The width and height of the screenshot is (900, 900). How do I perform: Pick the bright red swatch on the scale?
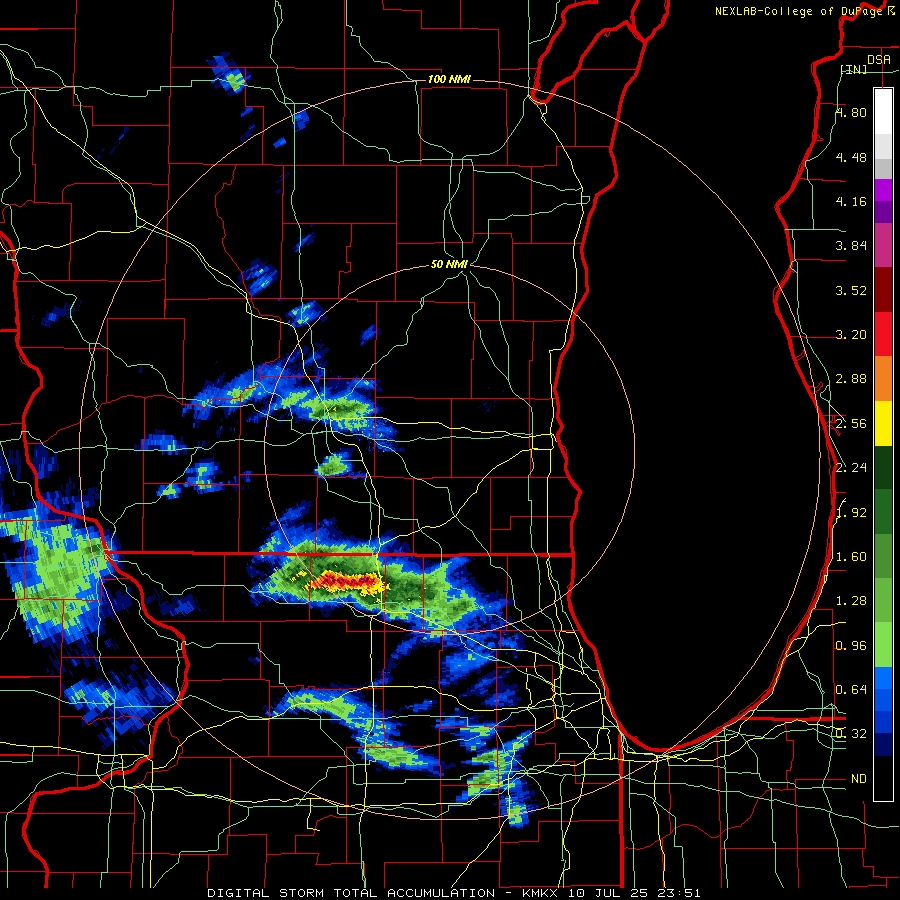883,334
